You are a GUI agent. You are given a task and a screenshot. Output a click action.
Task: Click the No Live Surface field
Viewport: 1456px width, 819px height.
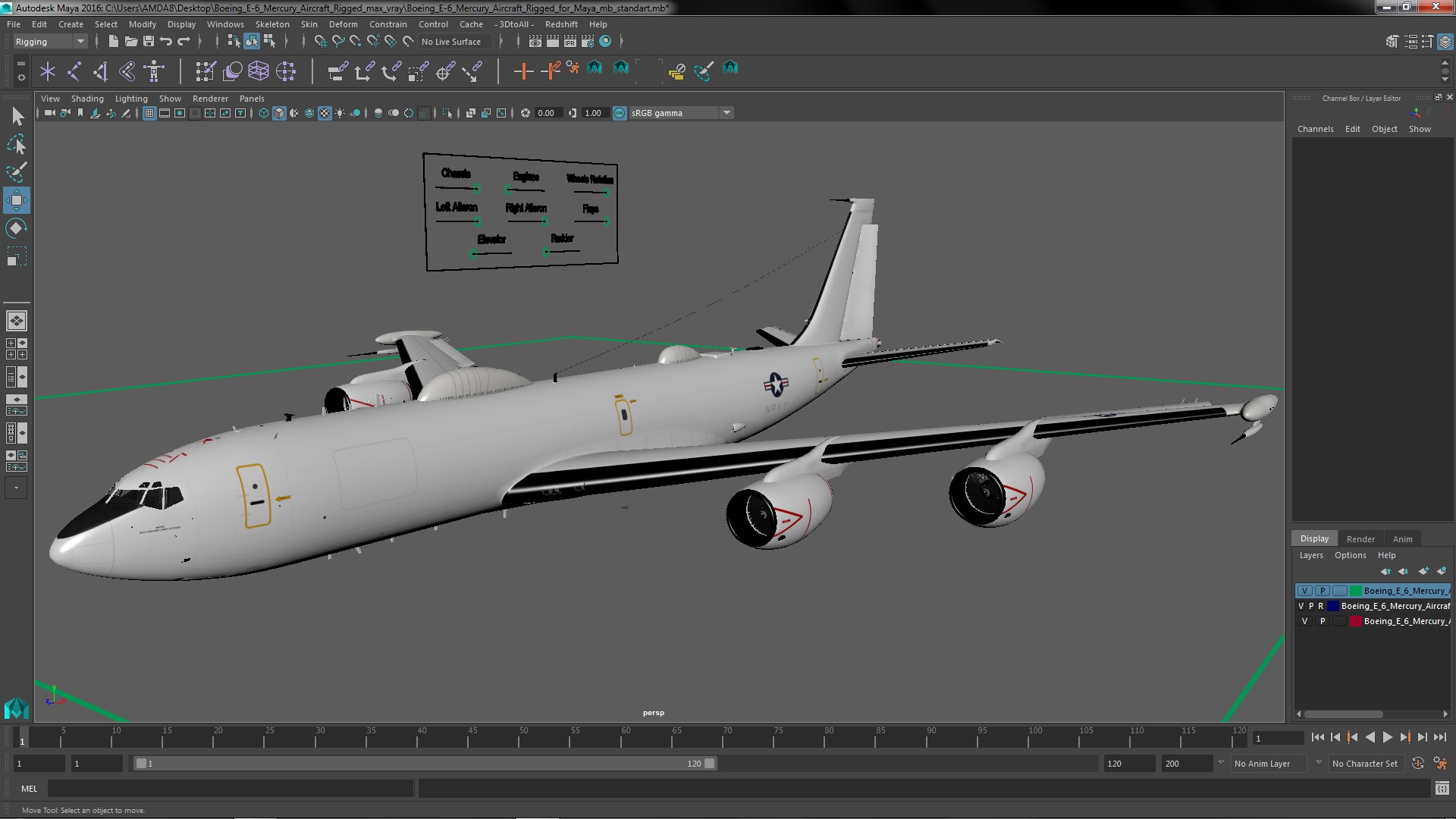point(454,42)
